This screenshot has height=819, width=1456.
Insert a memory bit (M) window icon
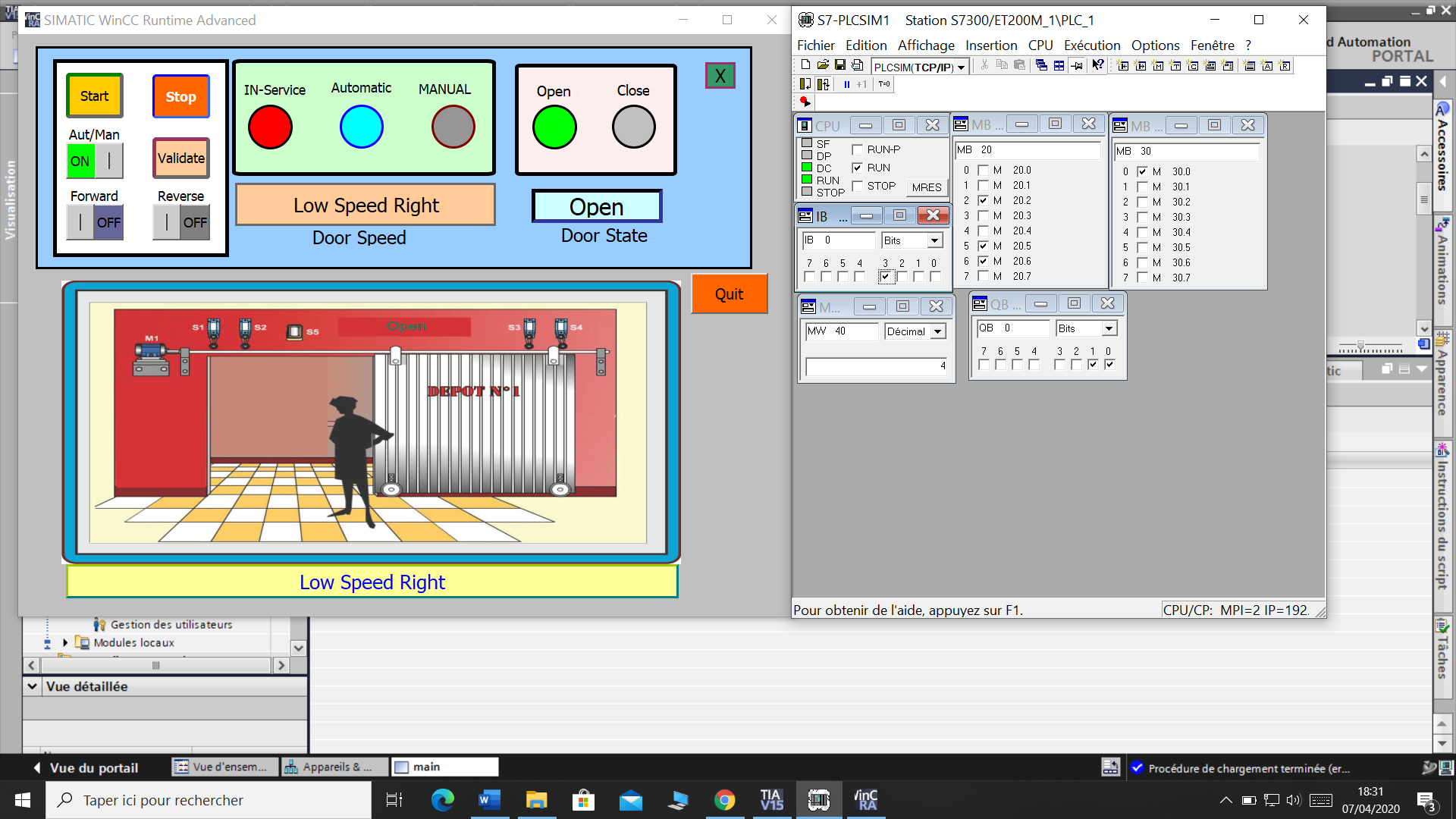1158,66
